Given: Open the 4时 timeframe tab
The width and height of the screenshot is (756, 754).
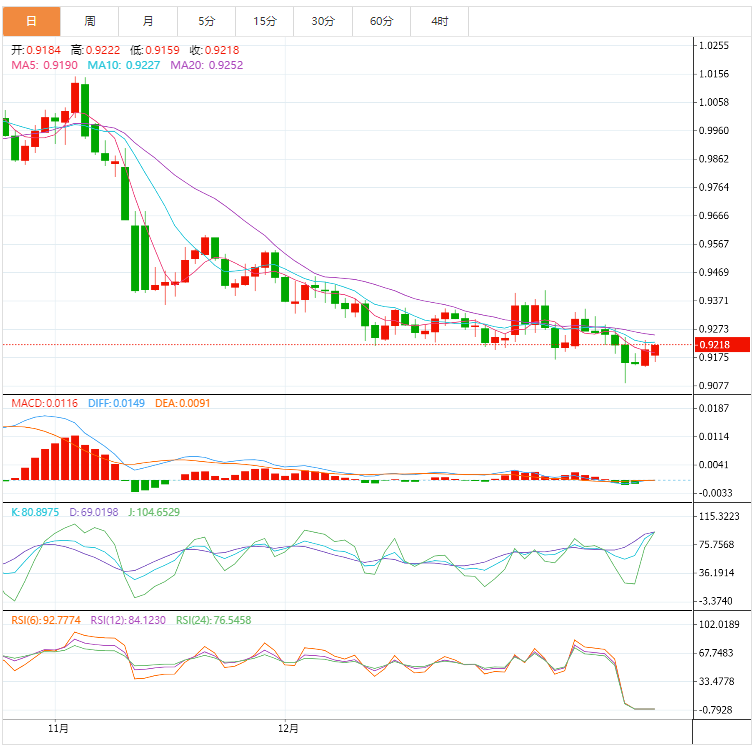Looking at the screenshot, I should coord(440,21).
